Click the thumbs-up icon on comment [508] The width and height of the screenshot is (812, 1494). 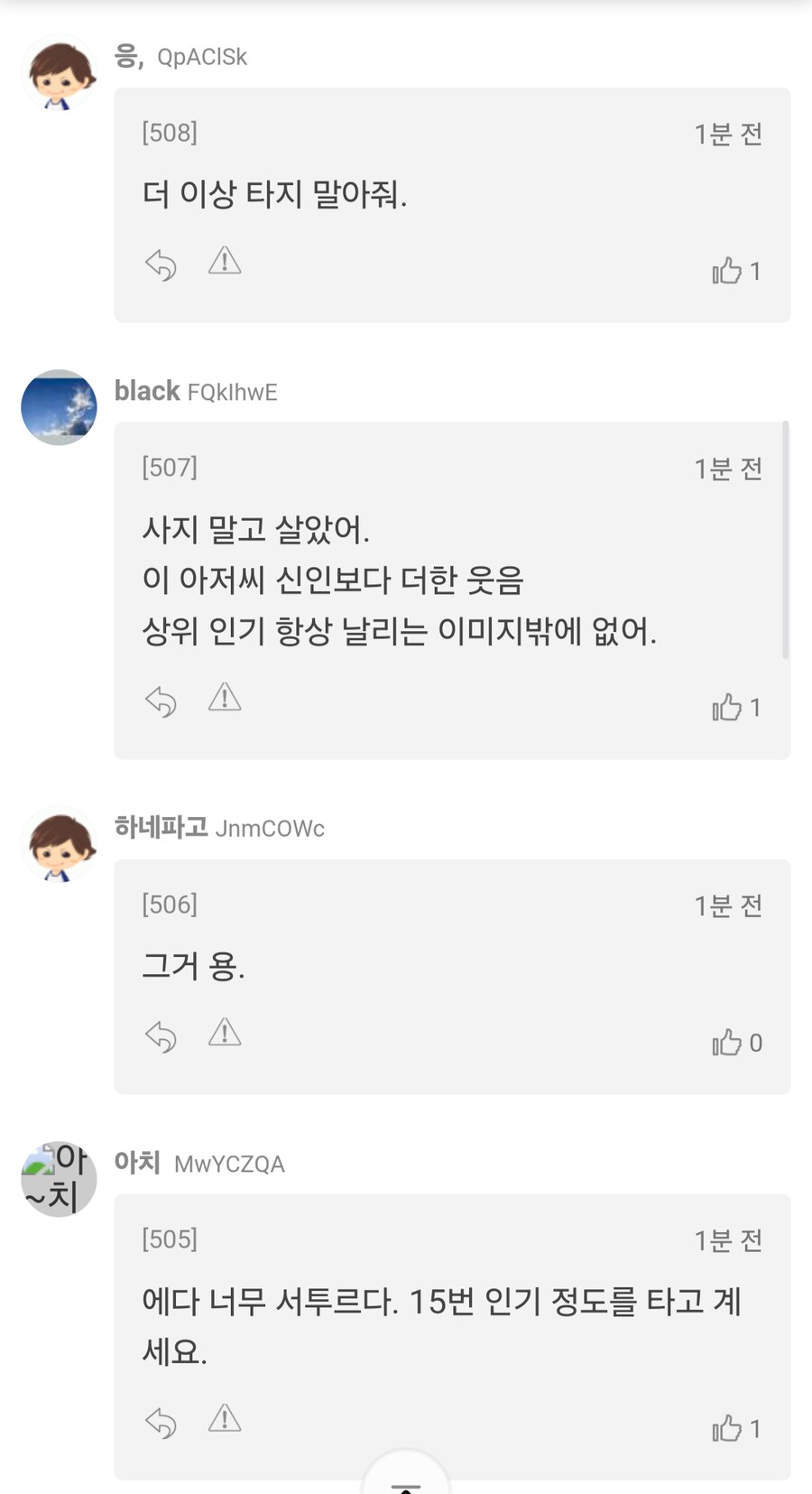tap(727, 270)
